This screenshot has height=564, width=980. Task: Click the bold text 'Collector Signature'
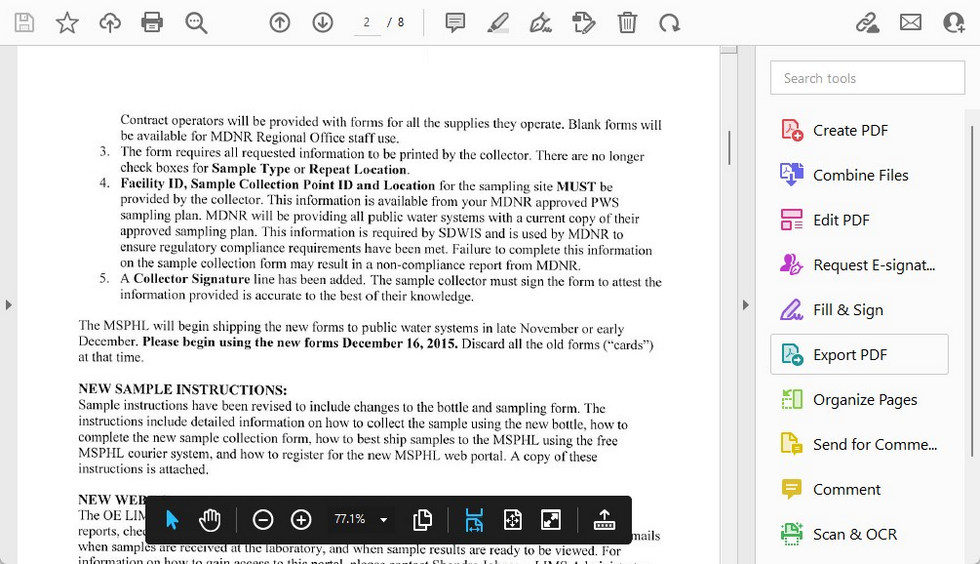[x=191, y=279]
